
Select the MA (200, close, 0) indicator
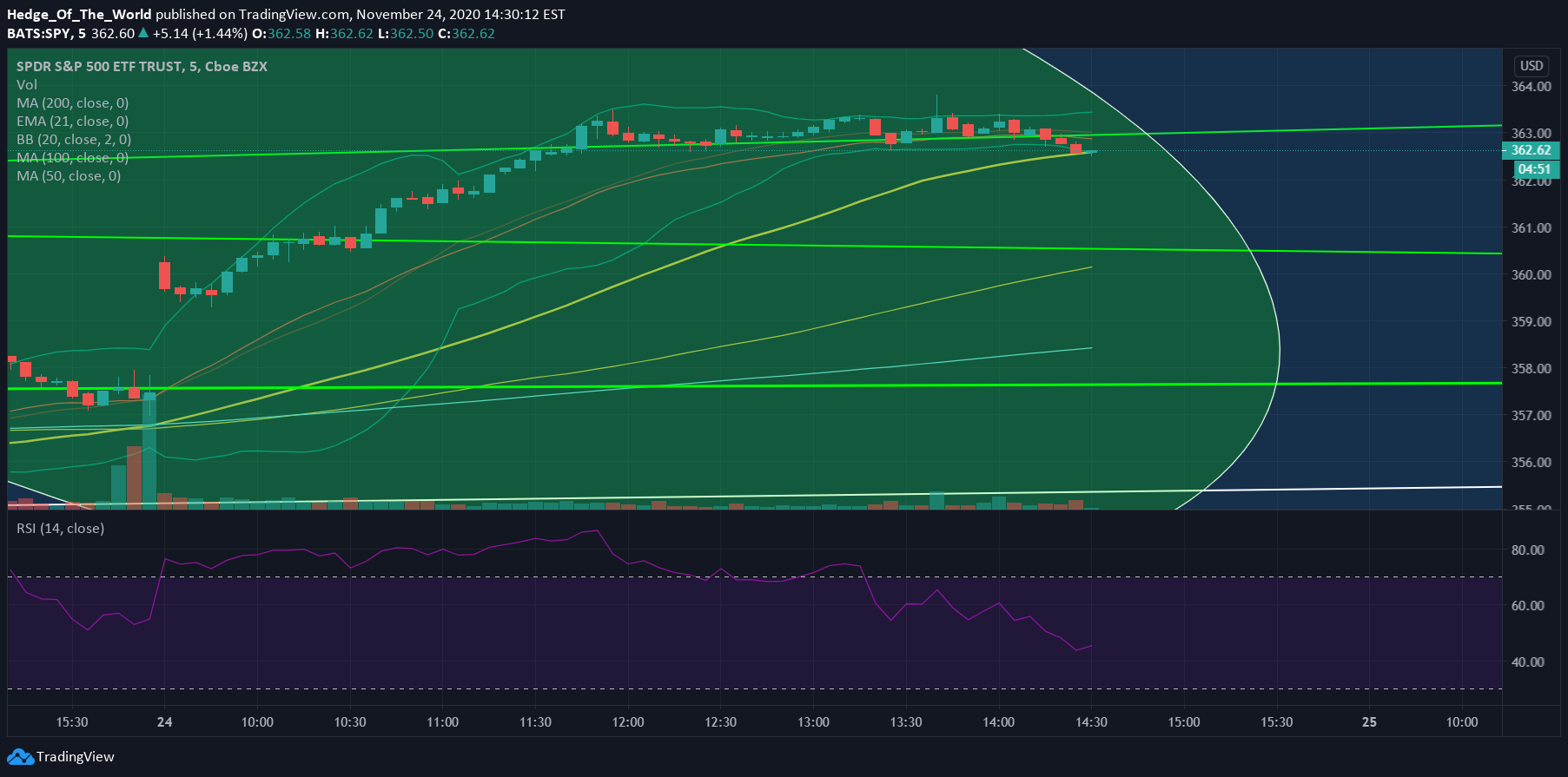tap(73, 103)
